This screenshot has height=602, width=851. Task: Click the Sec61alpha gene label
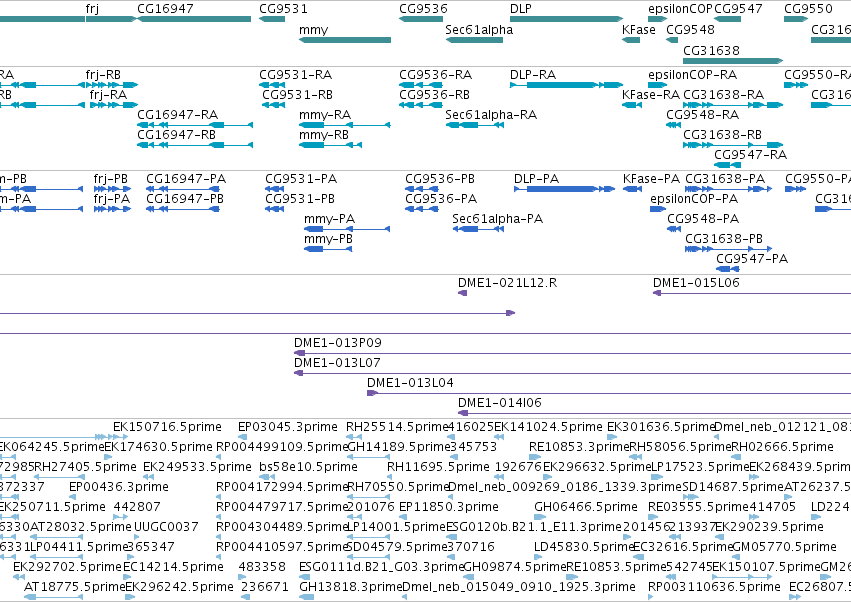coord(479,30)
